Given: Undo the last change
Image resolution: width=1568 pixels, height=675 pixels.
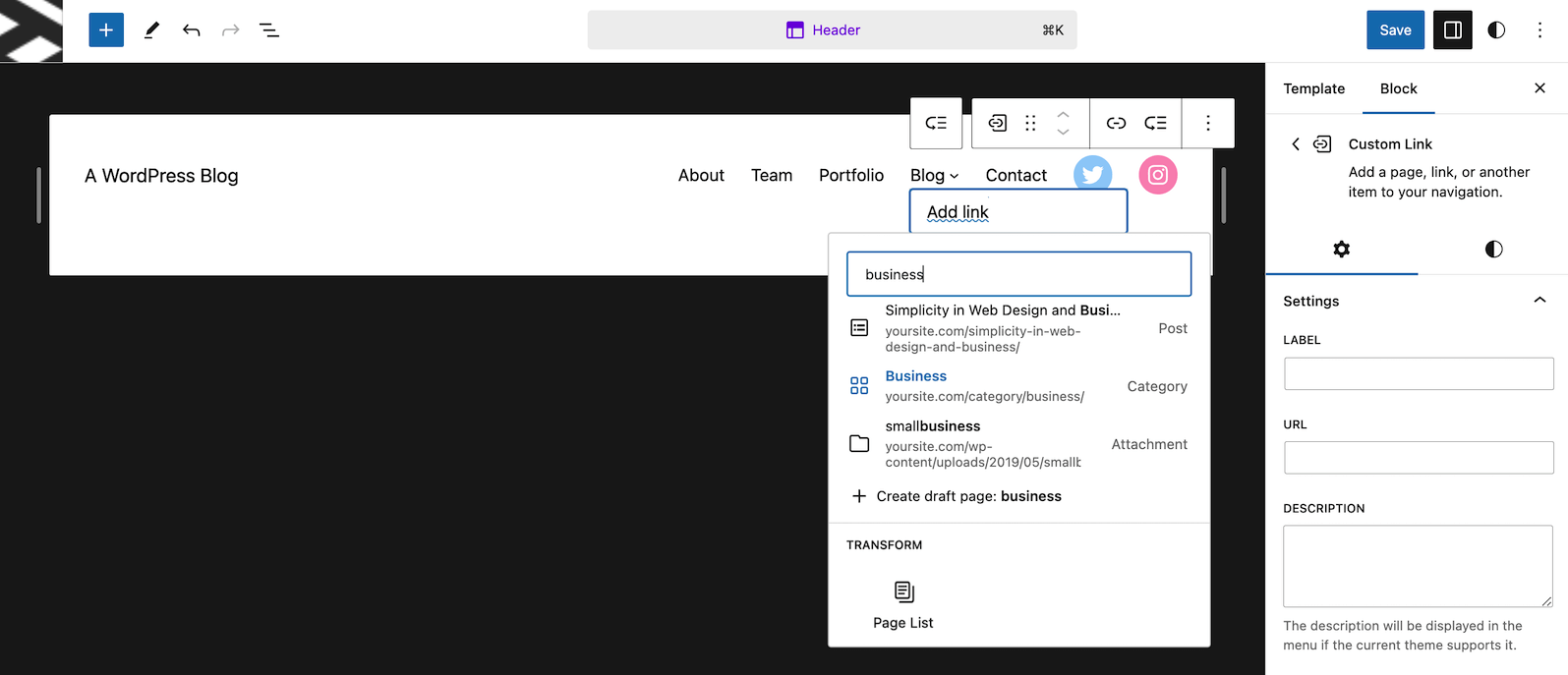Looking at the screenshot, I should pyautogui.click(x=191, y=30).
